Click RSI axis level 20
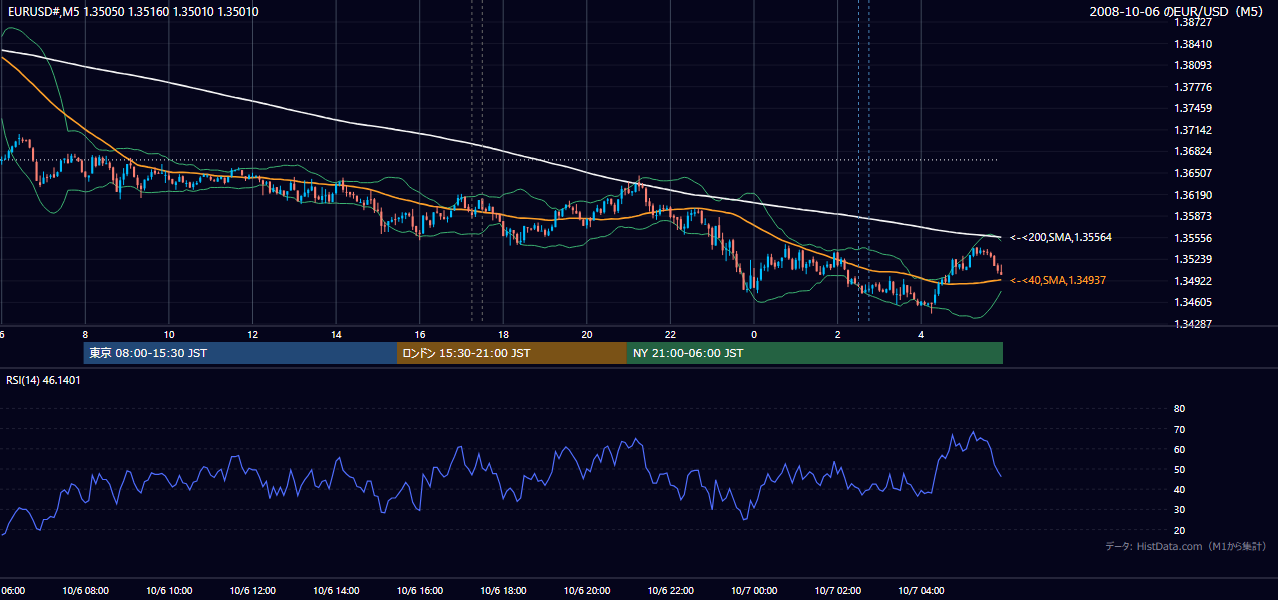Screen dimensions: 1278x600 coord(1179,530)
